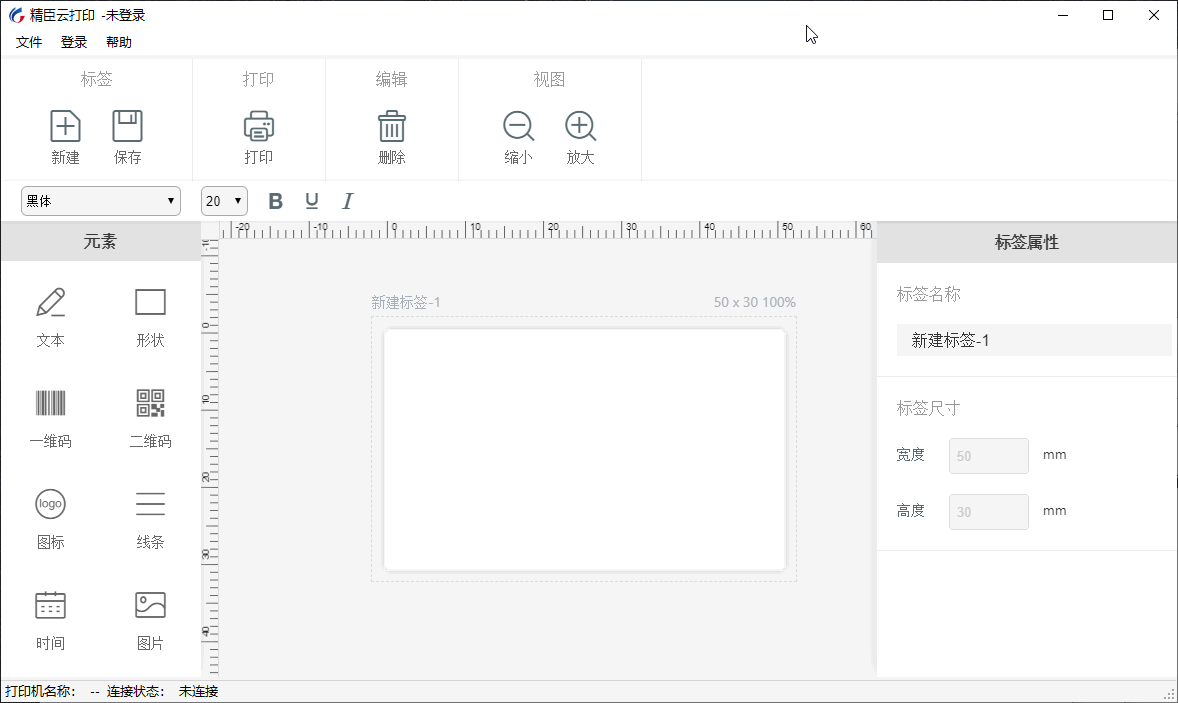The height and width of the screenshot is (703, 1178).
Task: Toggle underline text formatting
Action: tap(312, 201)
